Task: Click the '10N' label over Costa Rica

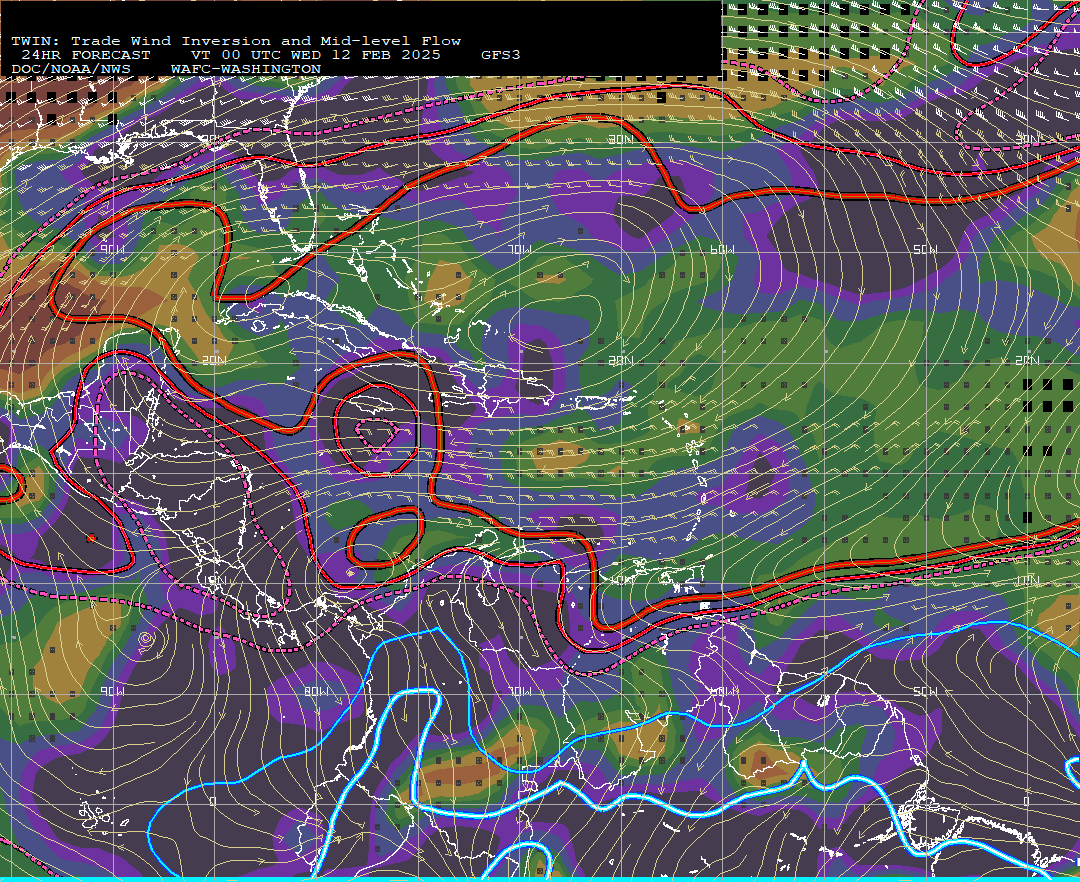Action: (x=214, y=581)
